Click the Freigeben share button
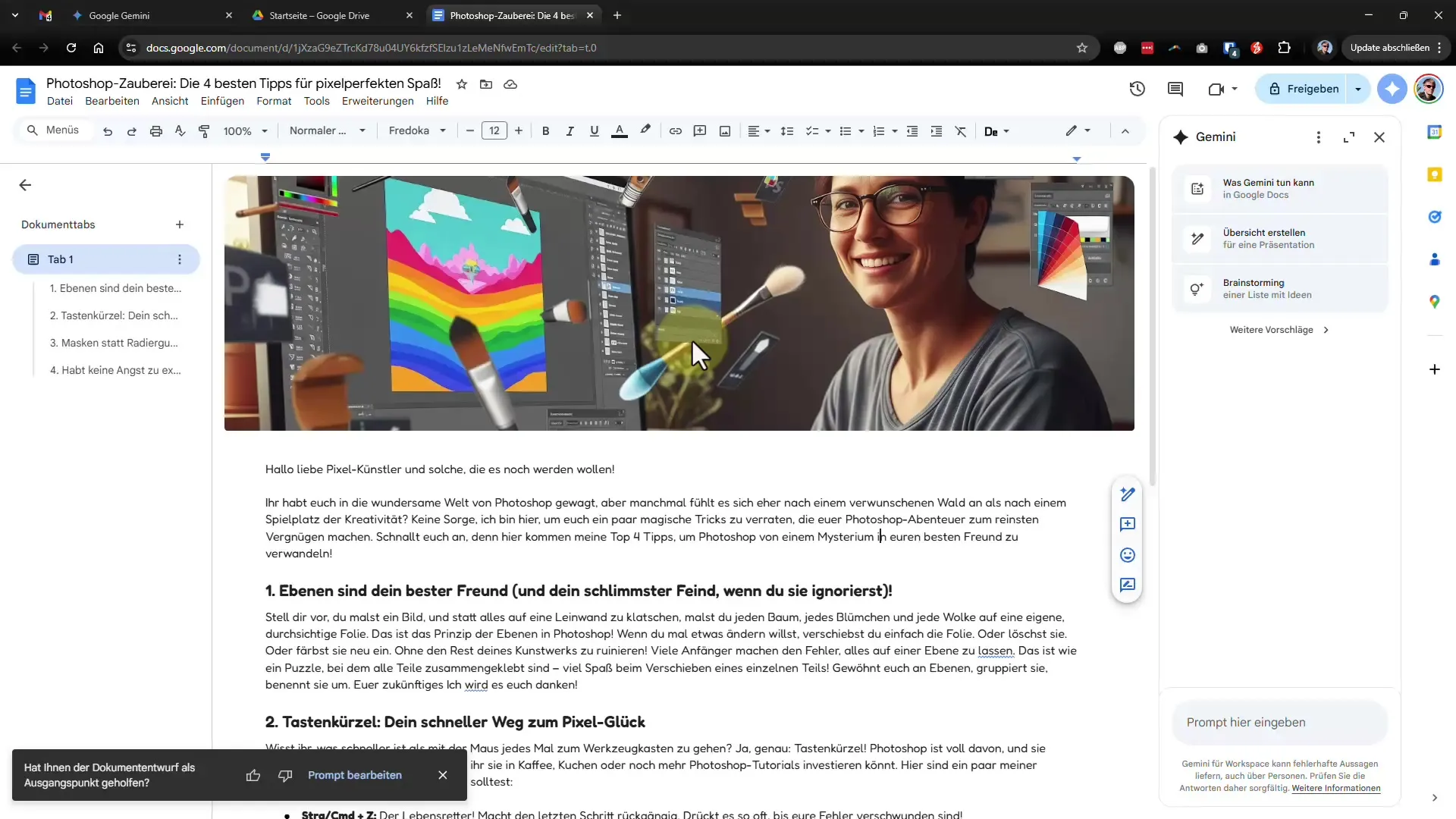This screenshot has height=819, width=1456. pos(1302,89)
